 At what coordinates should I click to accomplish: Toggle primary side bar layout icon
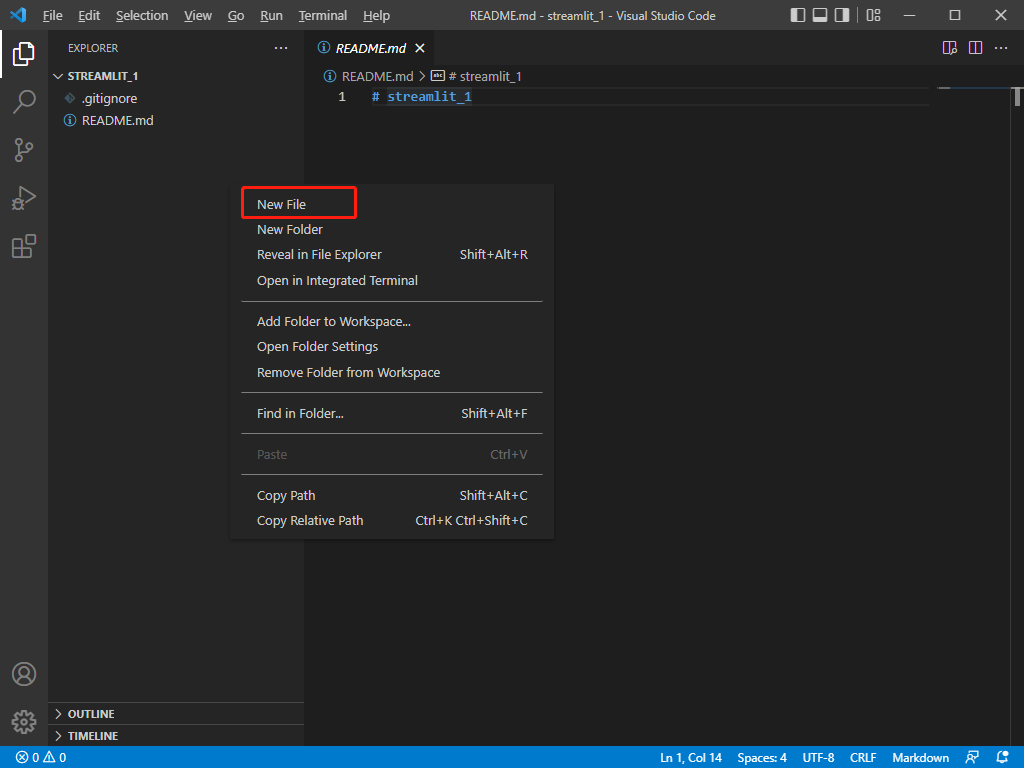pyautogui.click(x=797, y=15)
